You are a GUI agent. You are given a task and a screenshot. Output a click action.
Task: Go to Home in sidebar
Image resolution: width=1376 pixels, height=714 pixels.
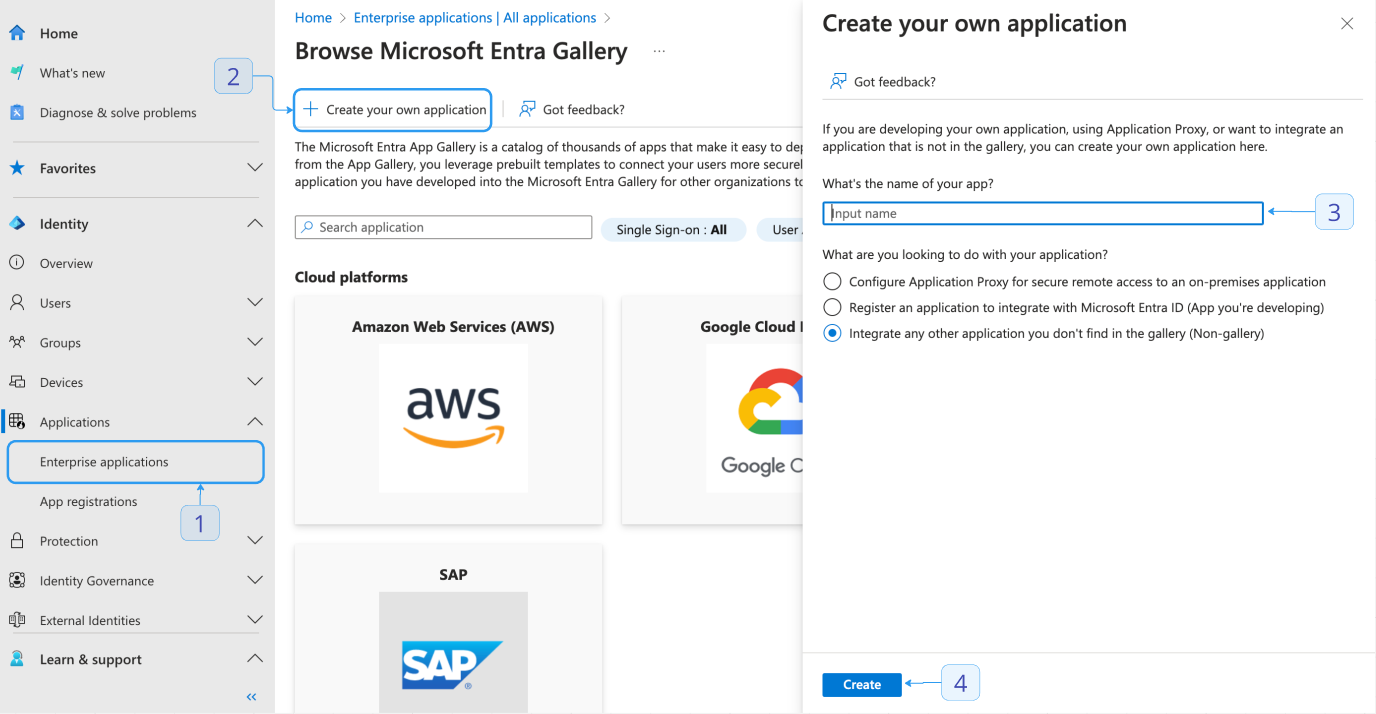pos(59,33)
